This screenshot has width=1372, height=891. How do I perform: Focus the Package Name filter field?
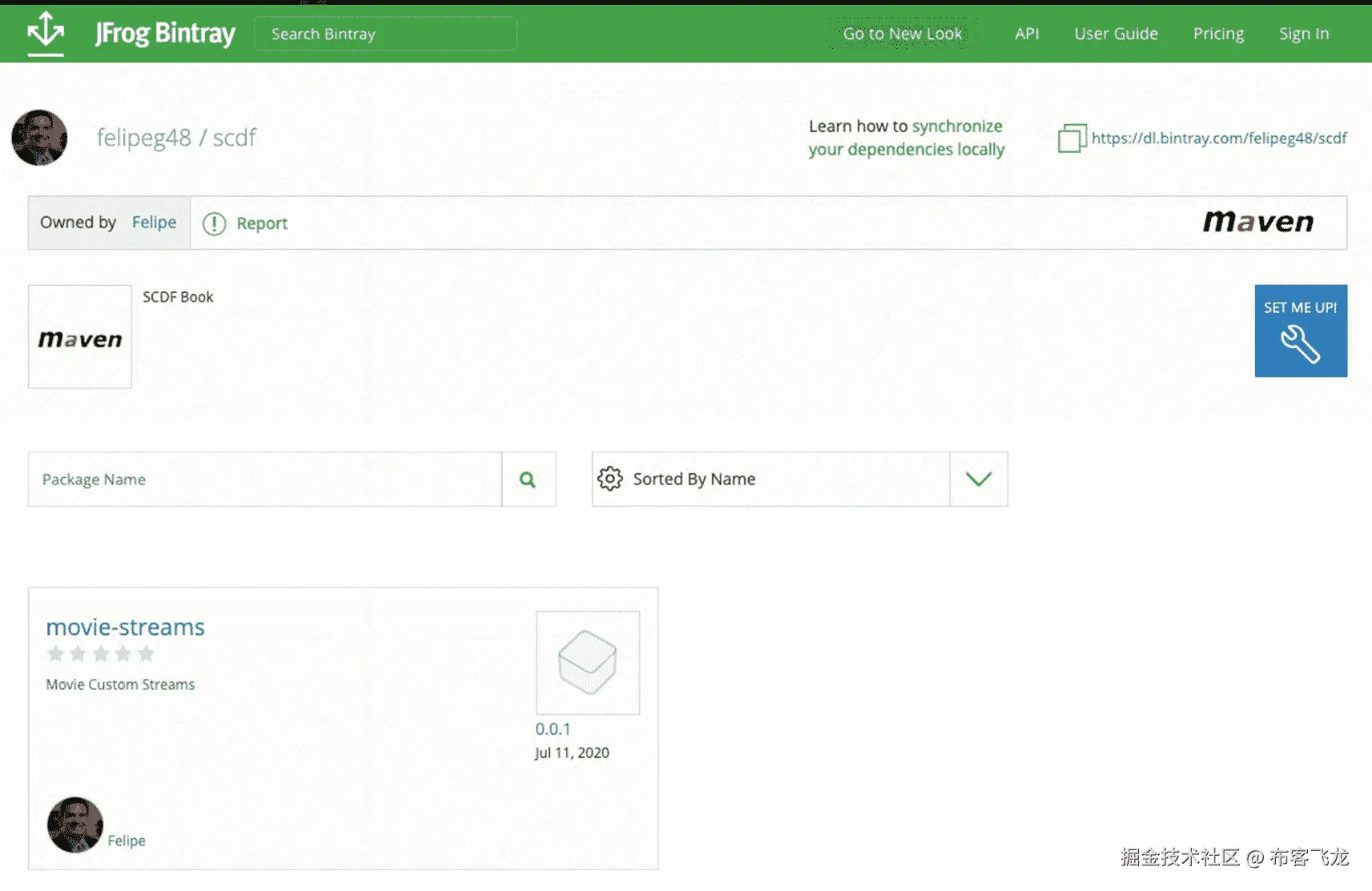tap(265, 480)
